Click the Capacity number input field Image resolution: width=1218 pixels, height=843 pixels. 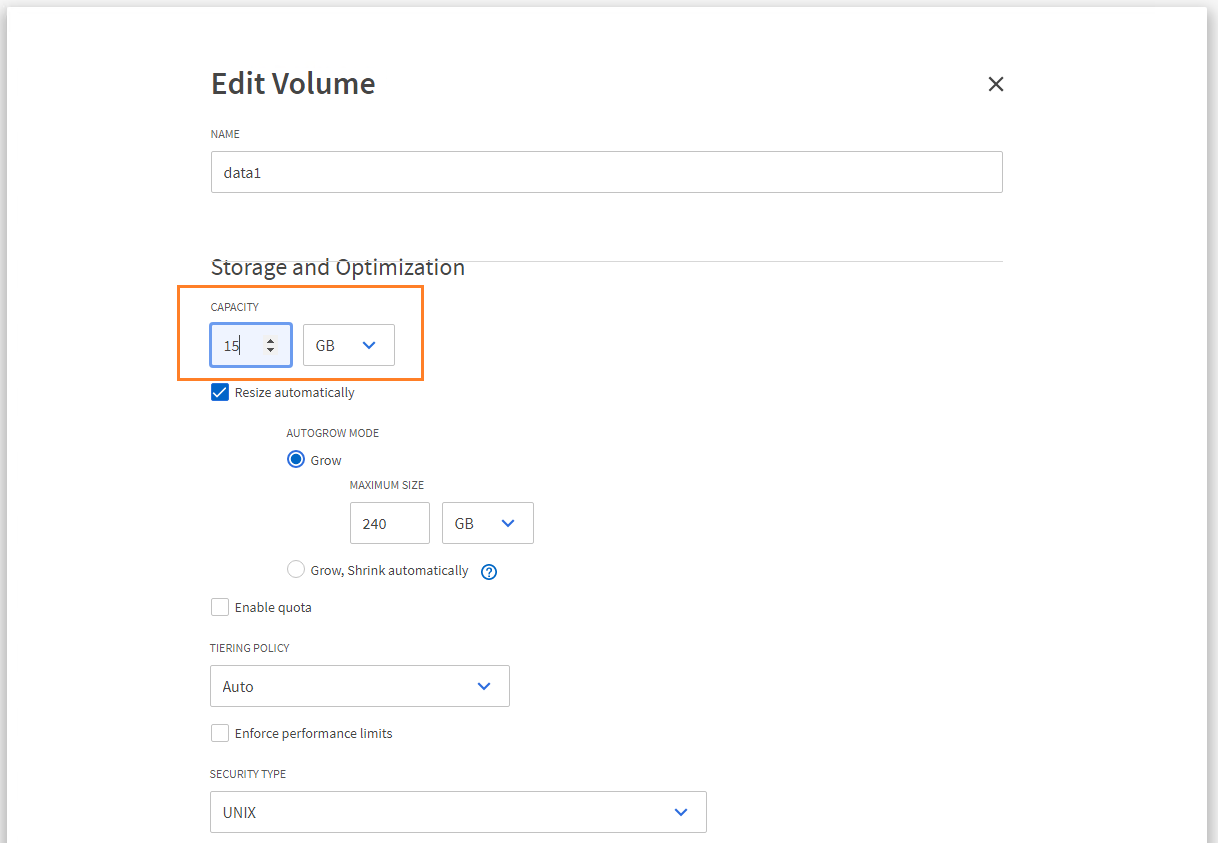click(237, 345)
